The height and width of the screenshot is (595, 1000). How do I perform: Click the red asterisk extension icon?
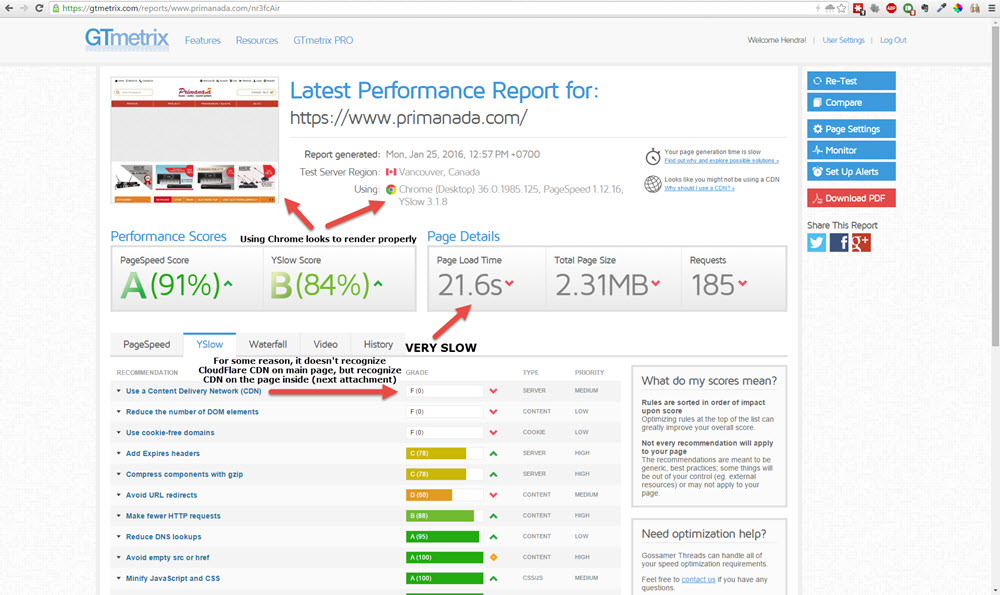coord(858,8)
